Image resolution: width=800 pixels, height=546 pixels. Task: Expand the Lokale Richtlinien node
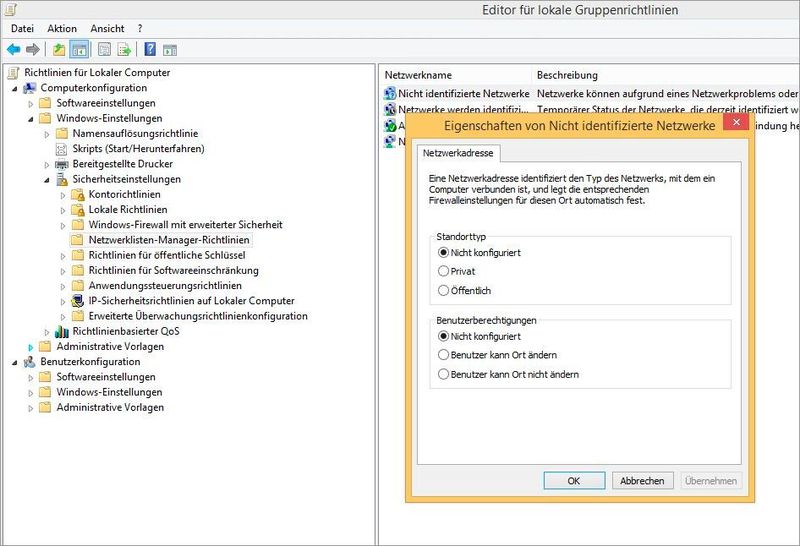point(63,211)
